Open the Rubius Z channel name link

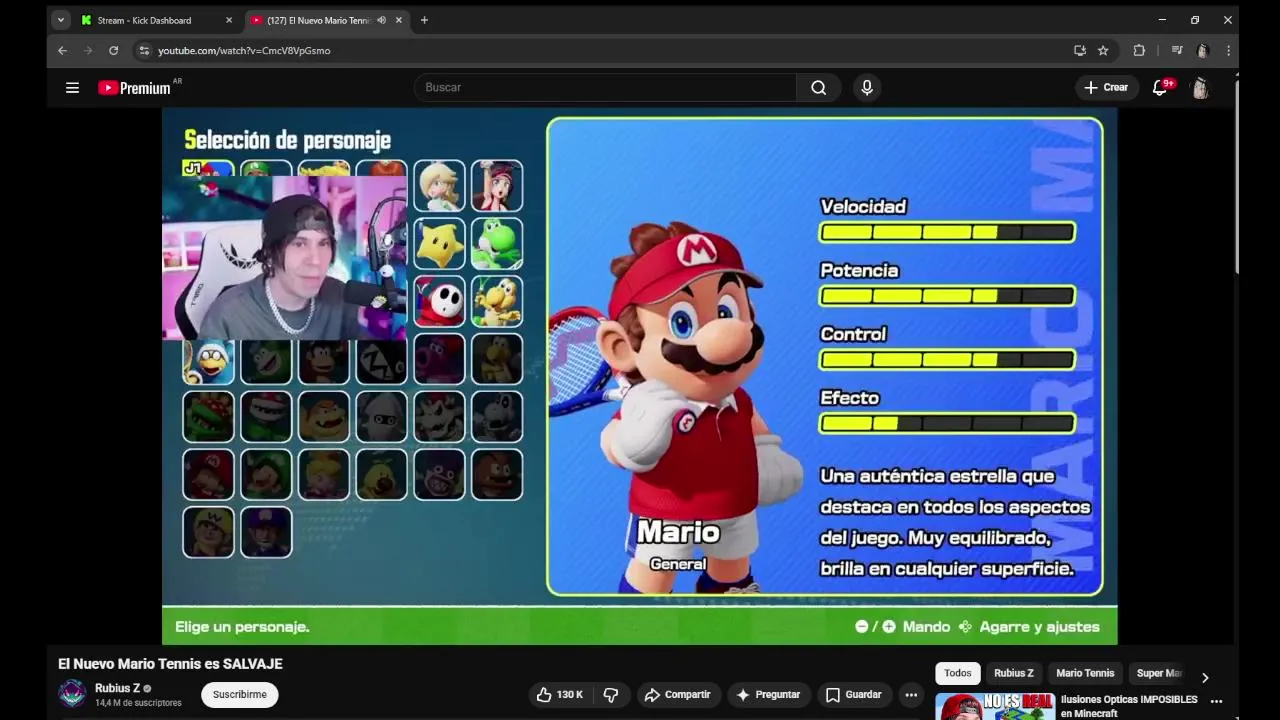tap(117, 688)
